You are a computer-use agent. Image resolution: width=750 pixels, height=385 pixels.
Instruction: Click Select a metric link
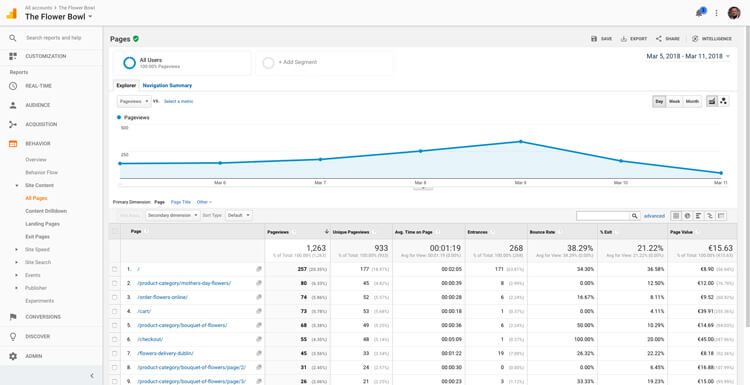(x=178, y=101)
